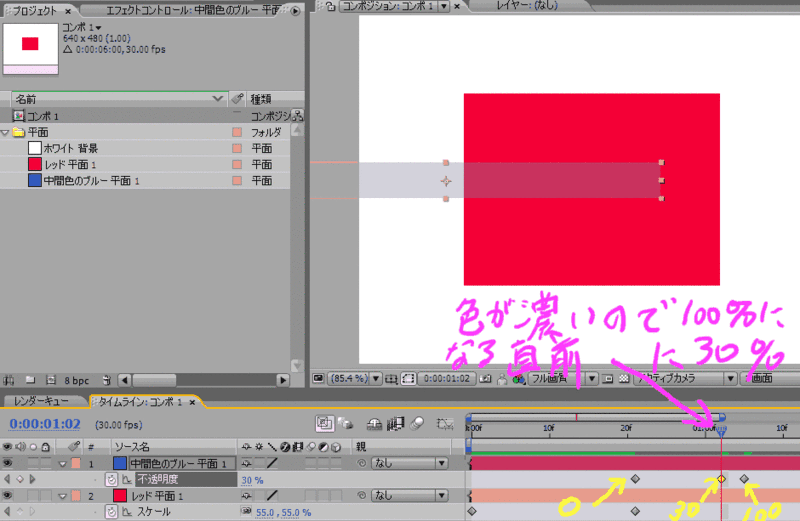Toggle keyframe checkbox for 不透明度 at current time
This screenshot has width=800, height=521.
[20, 479]
